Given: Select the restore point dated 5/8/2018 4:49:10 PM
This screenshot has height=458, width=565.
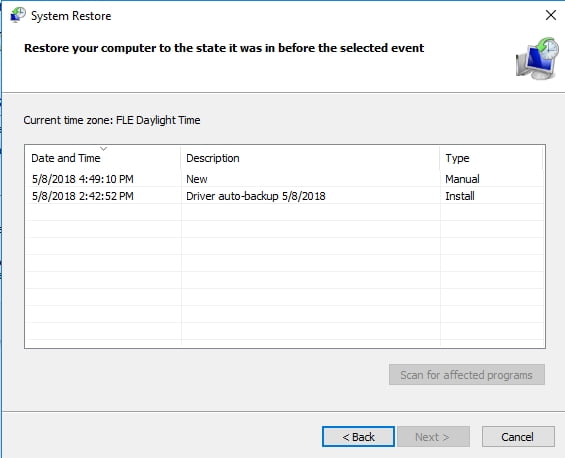Looking at the screenshot, I should tap(284, 179).
